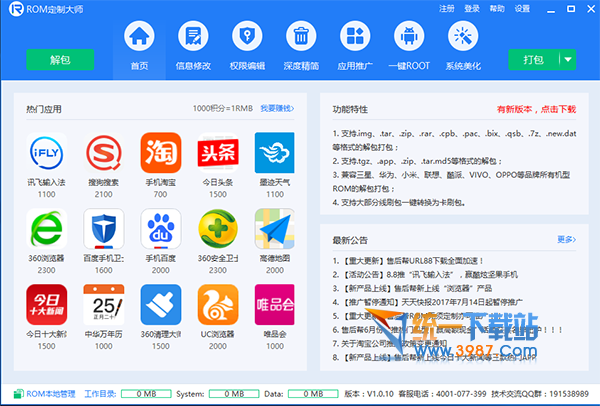The width and height of the screenshot is (600, 406).
Task: Open 售后帮新上线浏览器产品 announcement
Action: point(412,288)
